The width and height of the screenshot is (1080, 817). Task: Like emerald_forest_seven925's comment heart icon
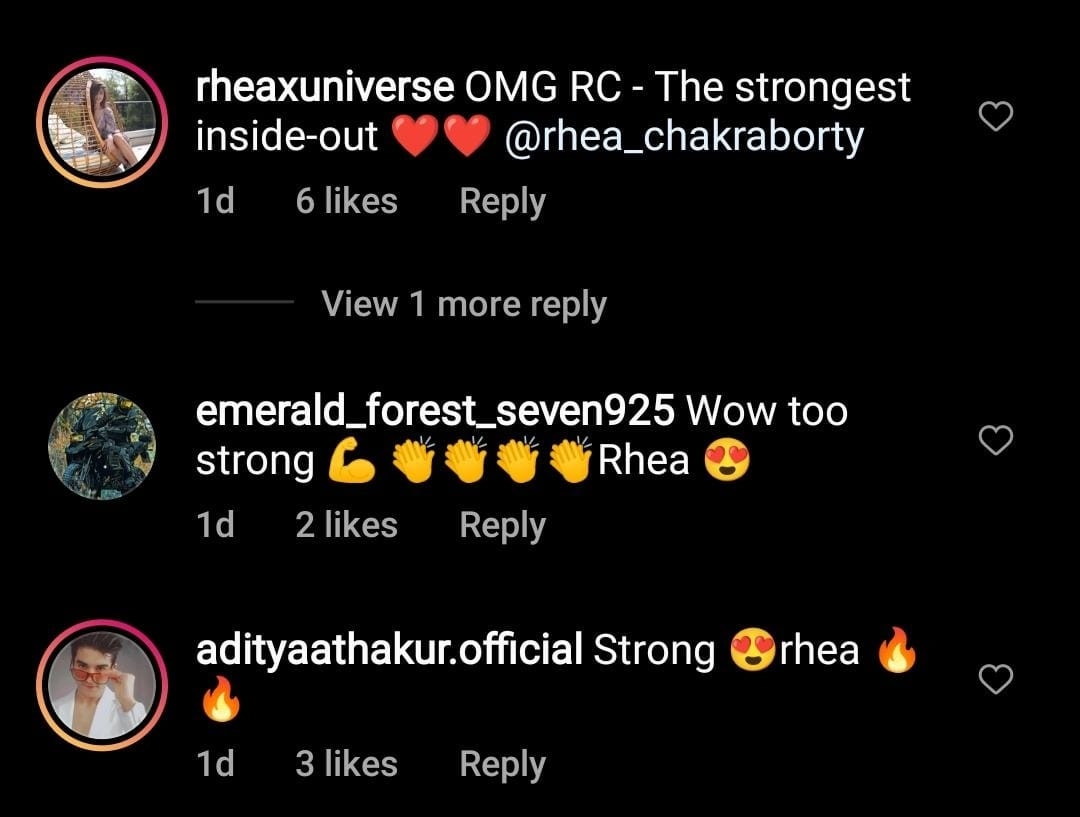[996, 440]
